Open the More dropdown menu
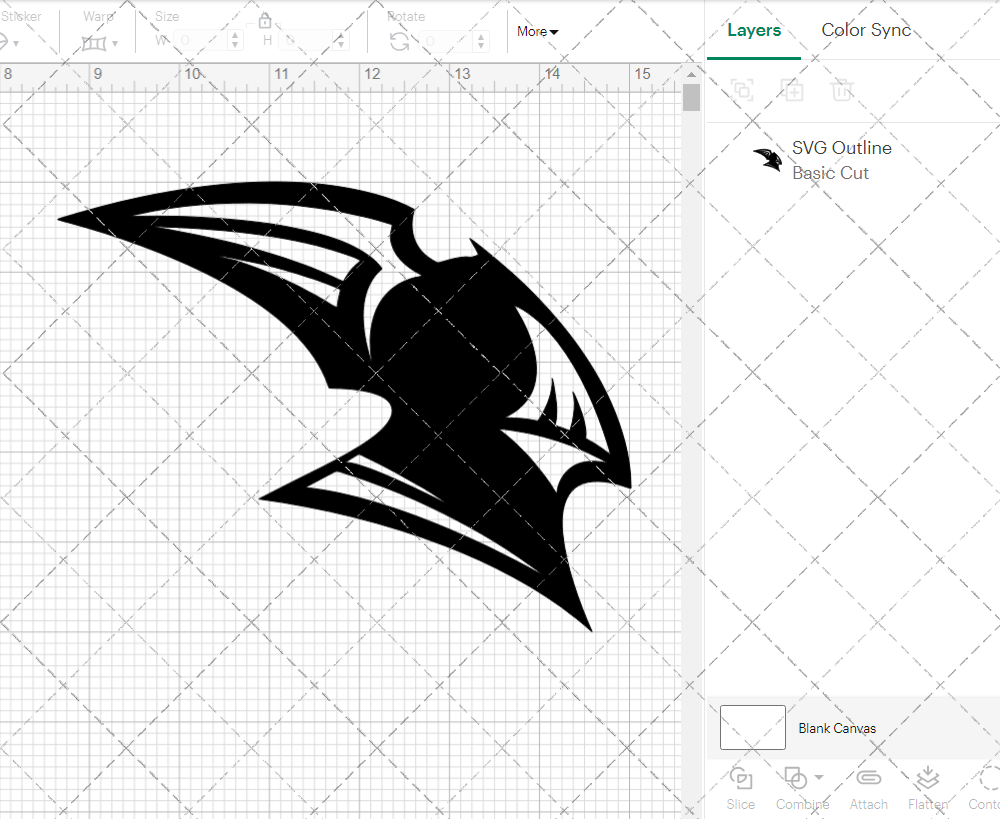 537,32
